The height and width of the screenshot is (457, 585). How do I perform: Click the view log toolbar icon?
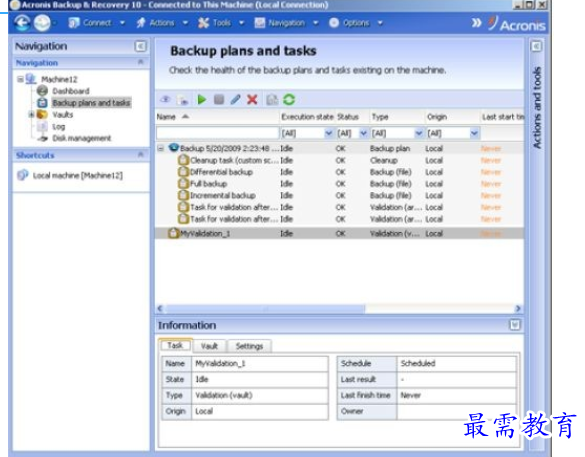point(183,100)
